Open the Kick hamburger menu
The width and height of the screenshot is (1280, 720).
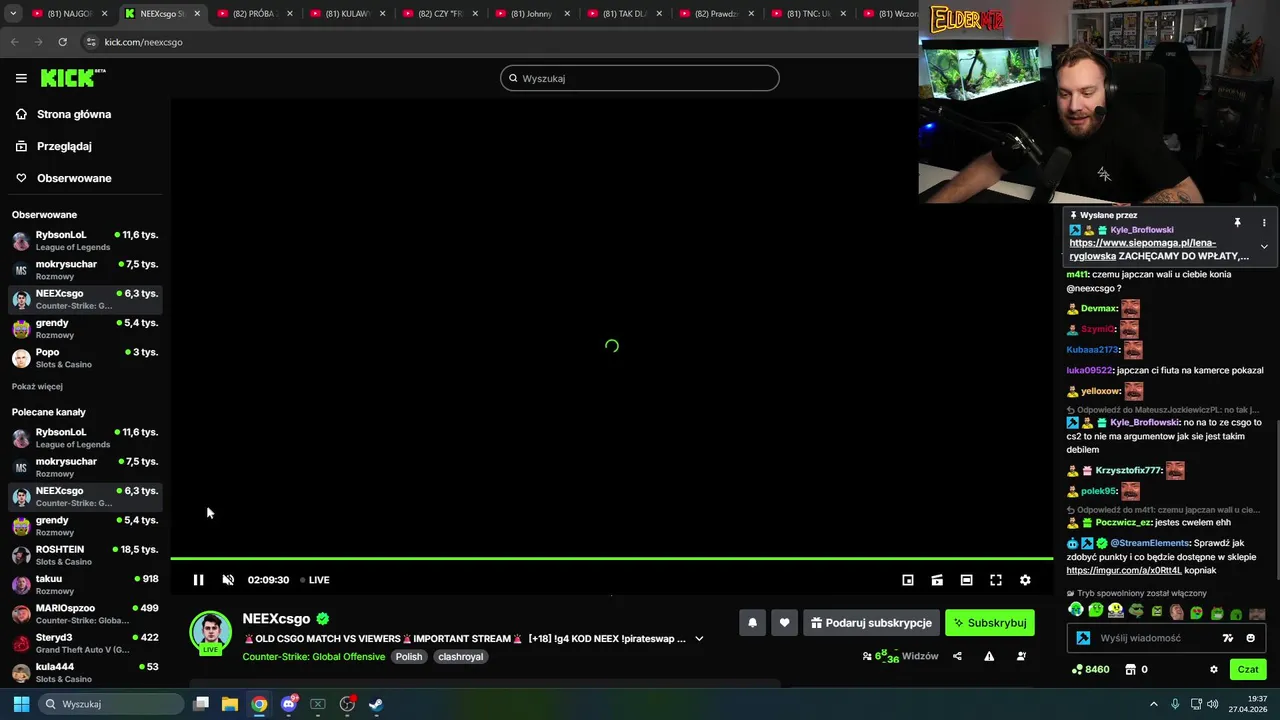pyautogui.click(x=21, y=78)
